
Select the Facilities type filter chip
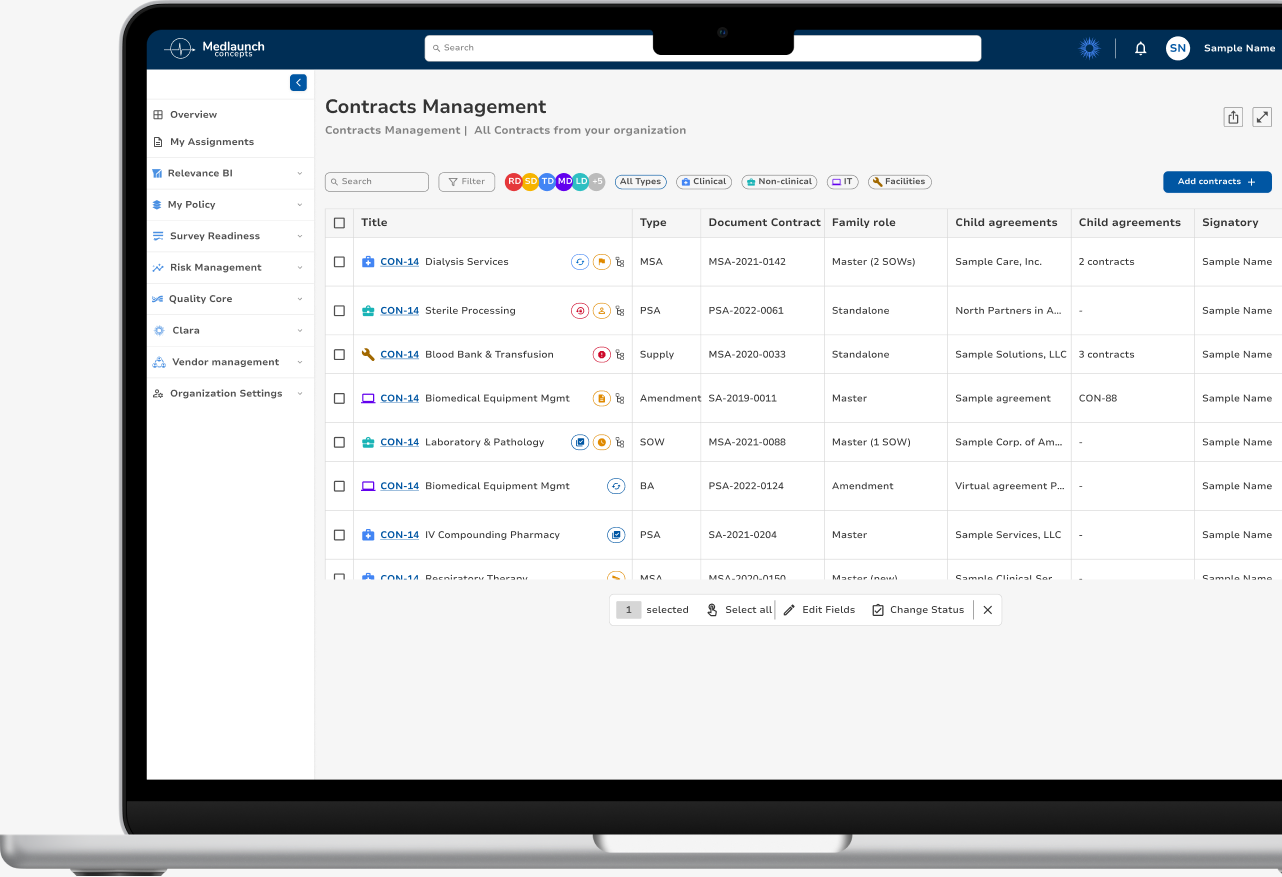point(900,182)
